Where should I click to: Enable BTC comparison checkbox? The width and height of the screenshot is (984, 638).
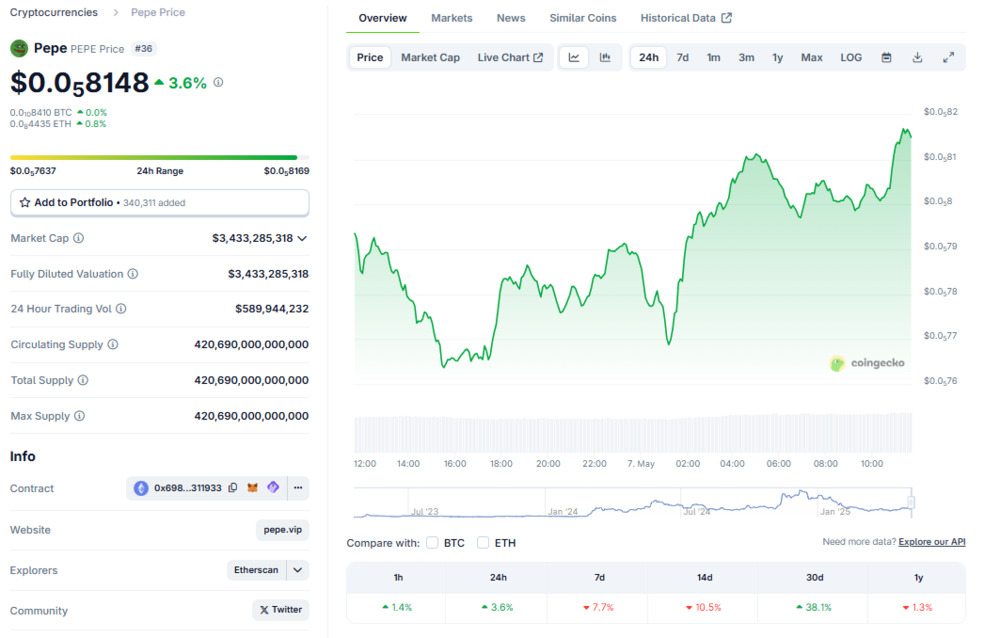[432, 543]
